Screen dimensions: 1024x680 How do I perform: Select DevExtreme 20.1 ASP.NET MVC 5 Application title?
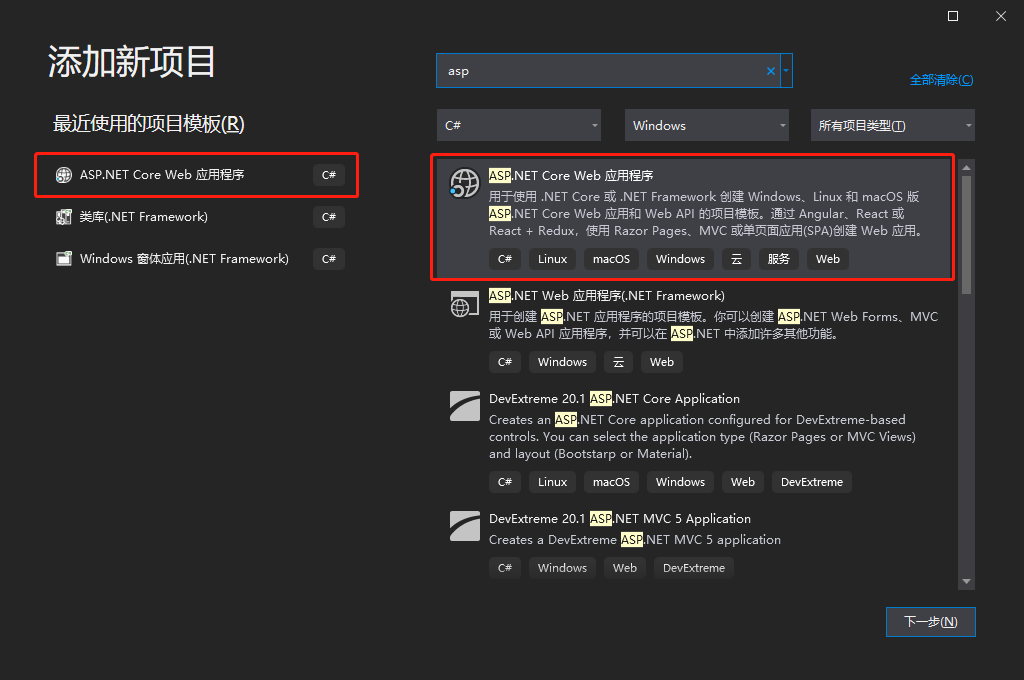tap(620, 519)
